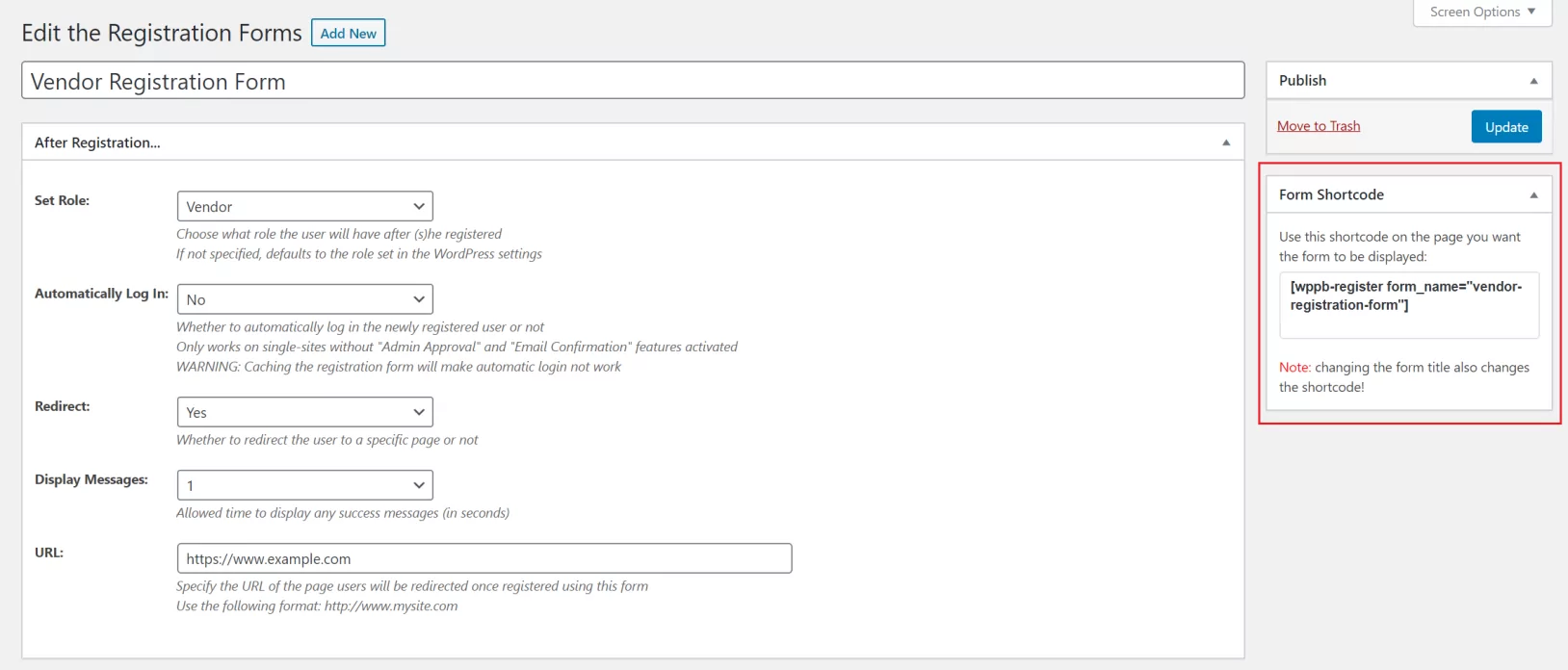Click the Edit the Registration Forms heading
1568x670 pixels.
click(x=162, y=33)
